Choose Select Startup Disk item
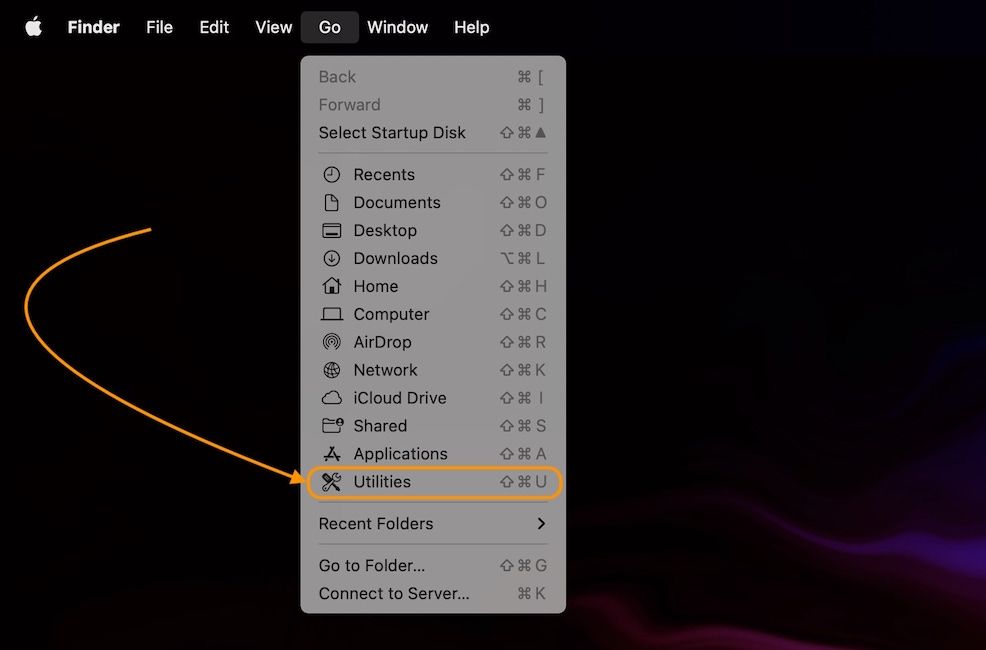986x650 pixels. coord(392,133)
